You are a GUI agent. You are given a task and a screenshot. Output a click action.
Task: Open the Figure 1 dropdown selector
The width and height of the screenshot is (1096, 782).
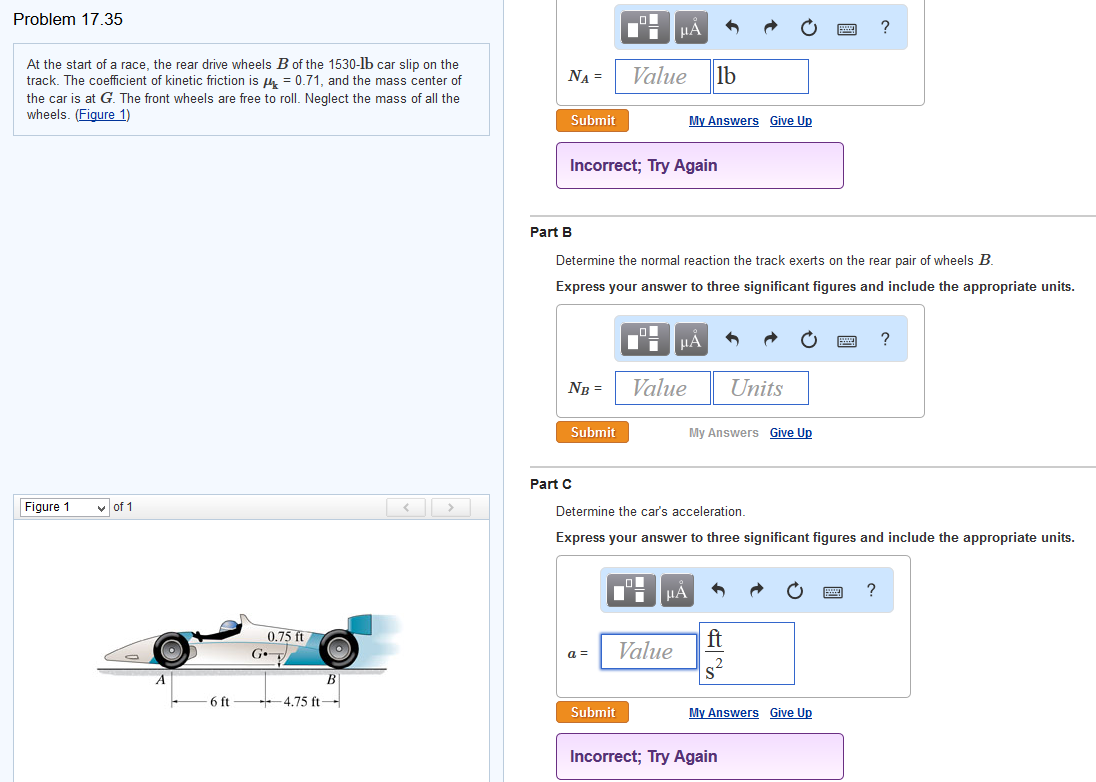(x=63, y=507)
